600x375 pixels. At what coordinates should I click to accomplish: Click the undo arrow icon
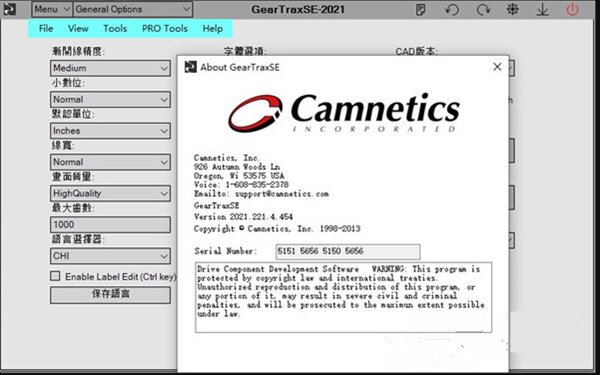tap(452, 9)
